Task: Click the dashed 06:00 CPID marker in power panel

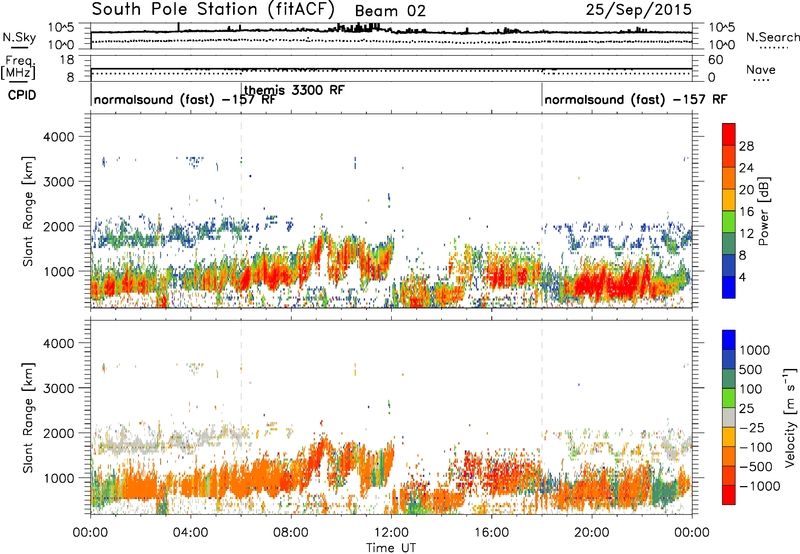Action: tap(241, 211)
